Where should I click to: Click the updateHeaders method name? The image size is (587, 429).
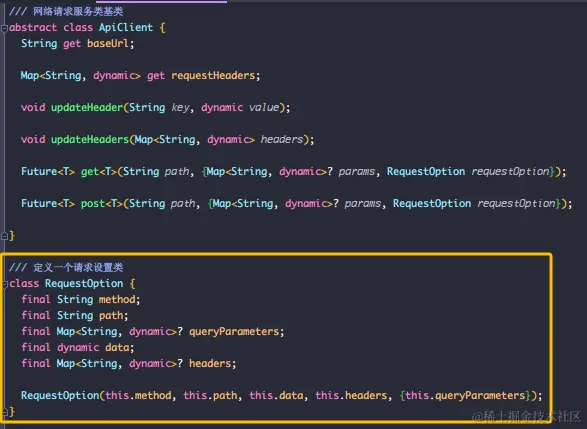[90, 139]
